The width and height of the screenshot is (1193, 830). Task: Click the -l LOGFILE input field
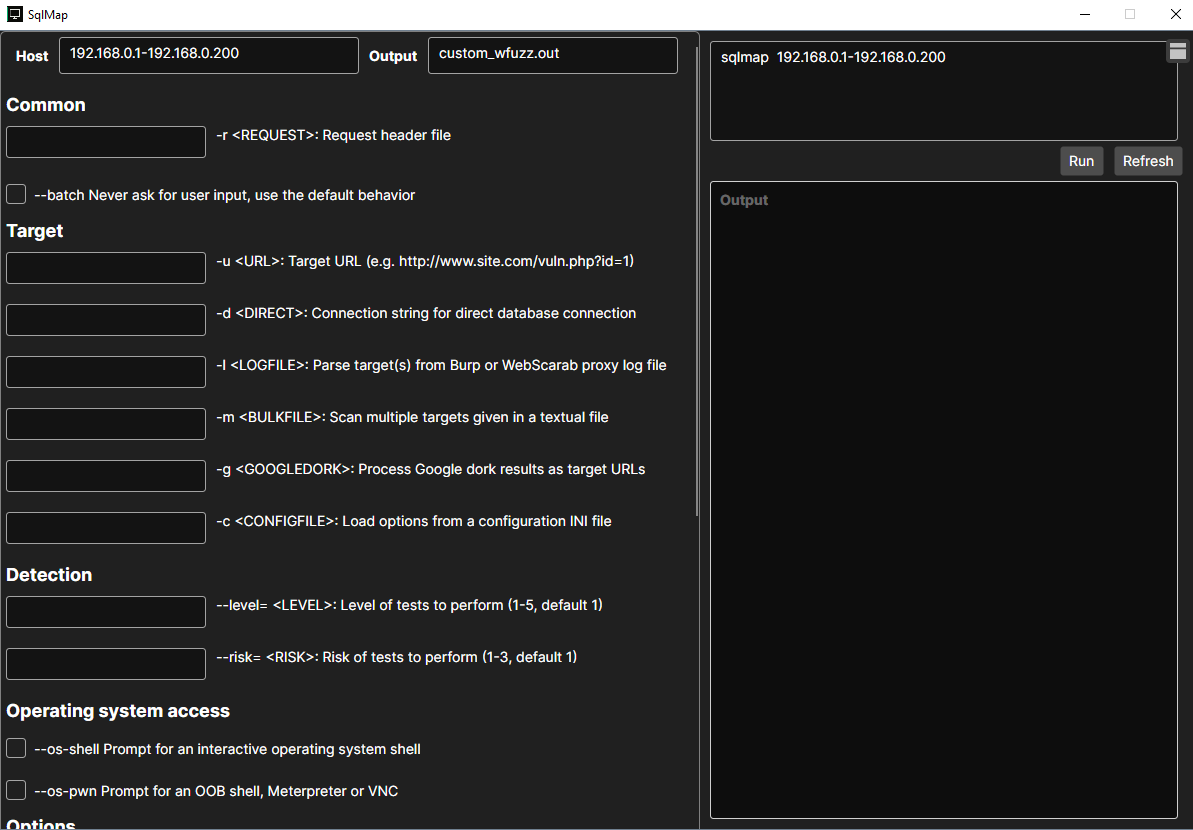tap(106, 371)
